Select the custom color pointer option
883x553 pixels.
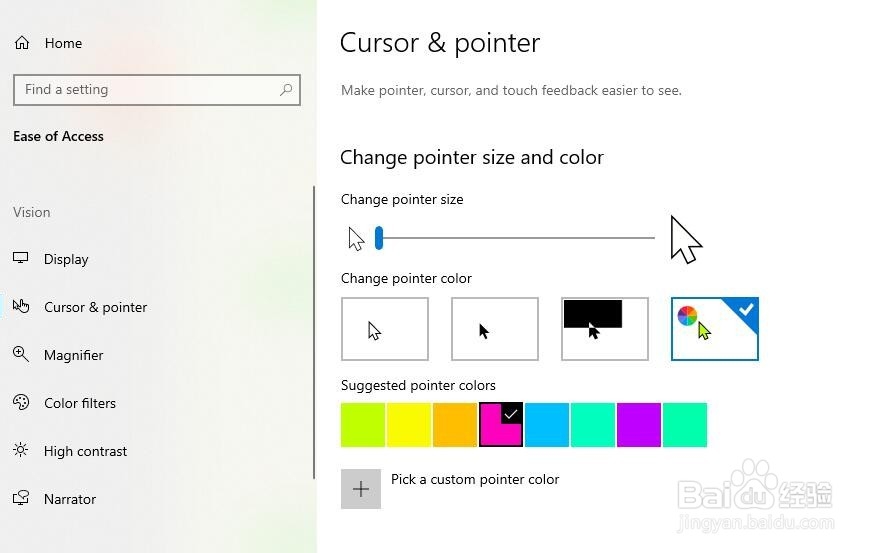(x=715, y=329)
